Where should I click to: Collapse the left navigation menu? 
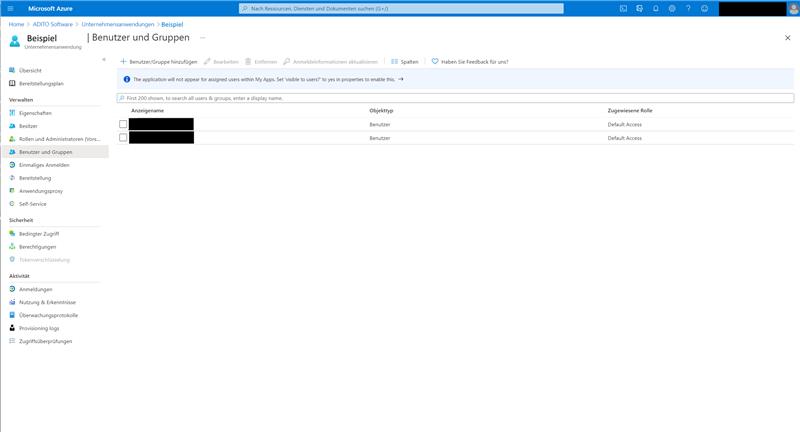(104, 60)
